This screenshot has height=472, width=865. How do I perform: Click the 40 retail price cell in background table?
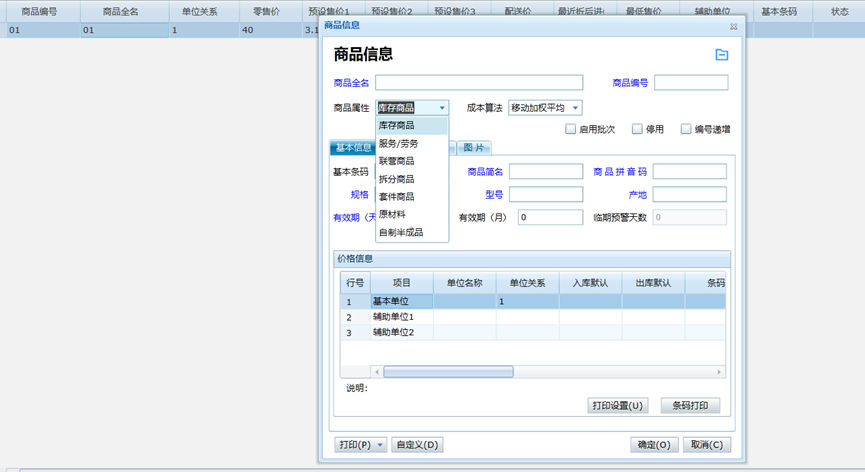271,30
